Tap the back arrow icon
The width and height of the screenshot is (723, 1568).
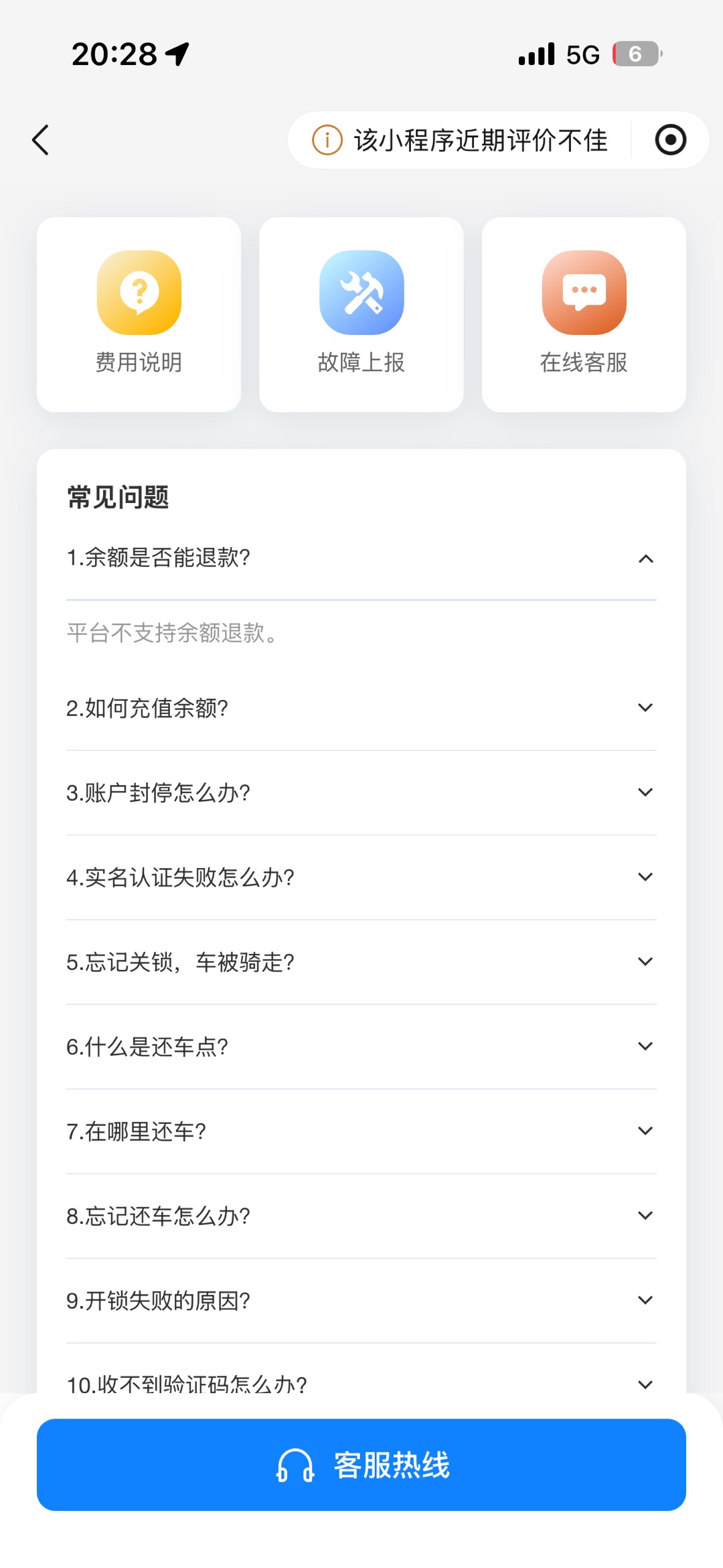coord(41,140)
